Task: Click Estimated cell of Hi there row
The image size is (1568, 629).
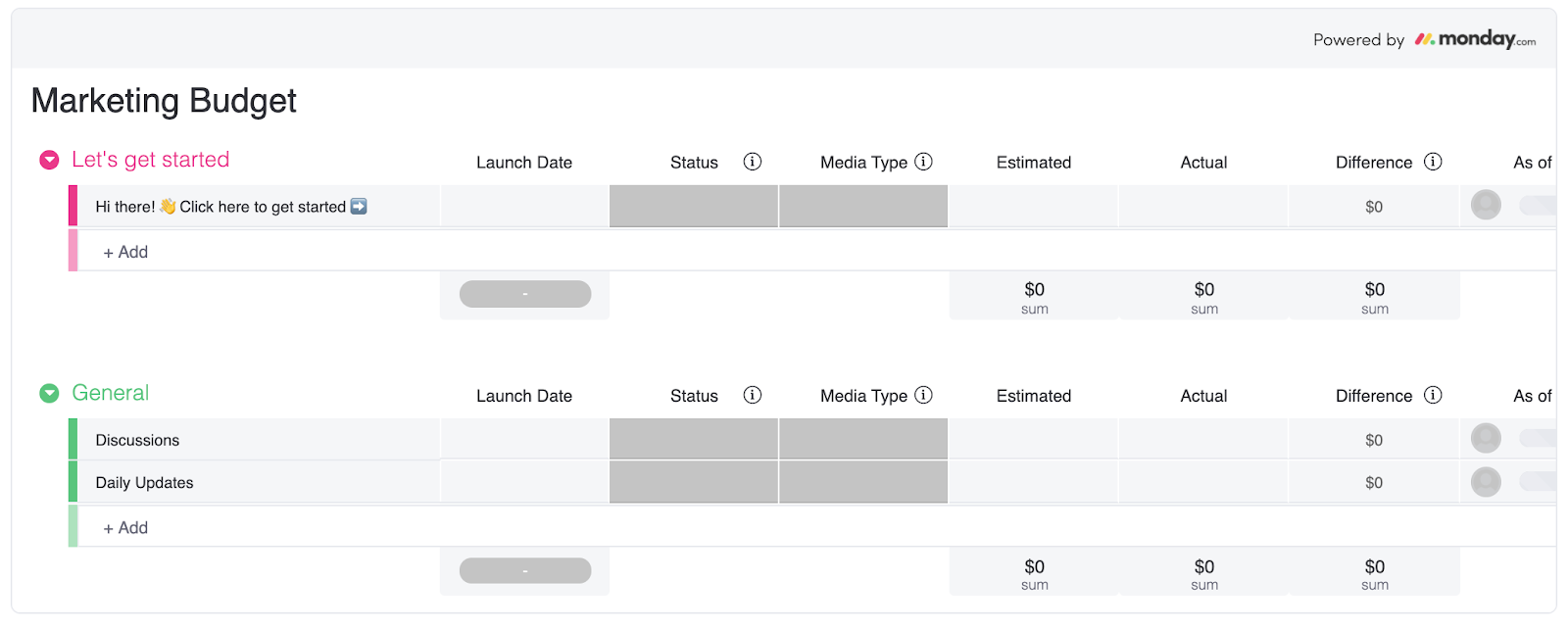Action: click(x=1034, y=206)
